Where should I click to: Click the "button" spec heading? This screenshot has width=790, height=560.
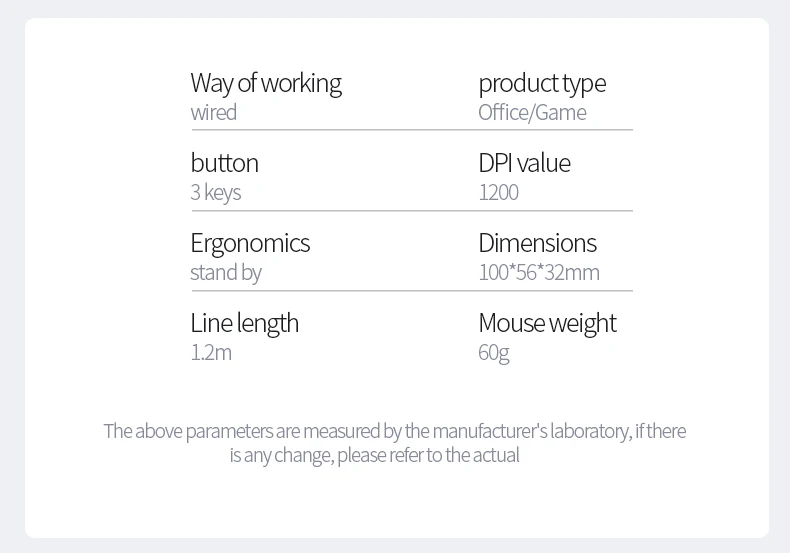tap(224, 163)
